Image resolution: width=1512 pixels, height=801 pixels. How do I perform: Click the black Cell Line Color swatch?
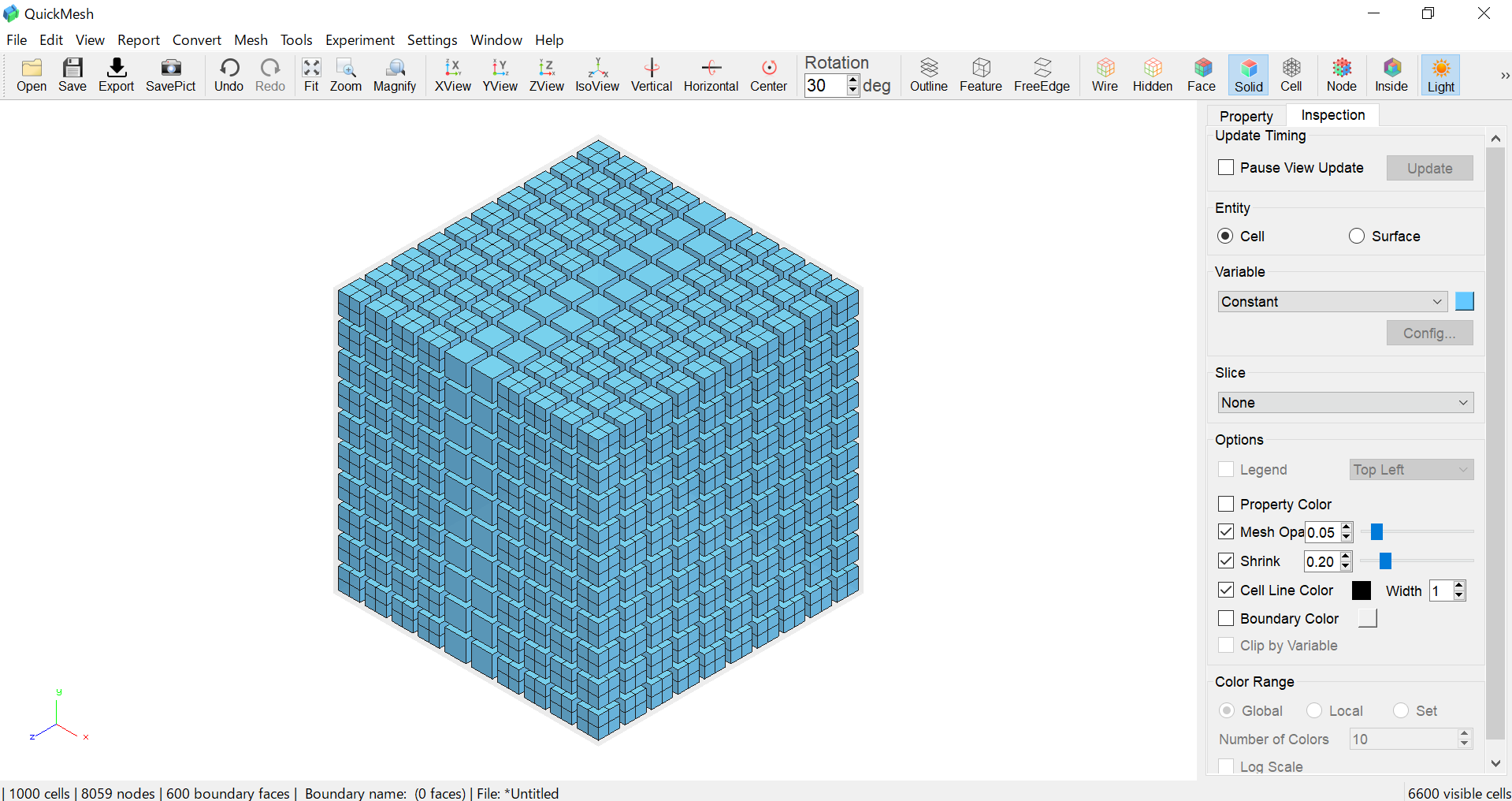point(1362,591)
